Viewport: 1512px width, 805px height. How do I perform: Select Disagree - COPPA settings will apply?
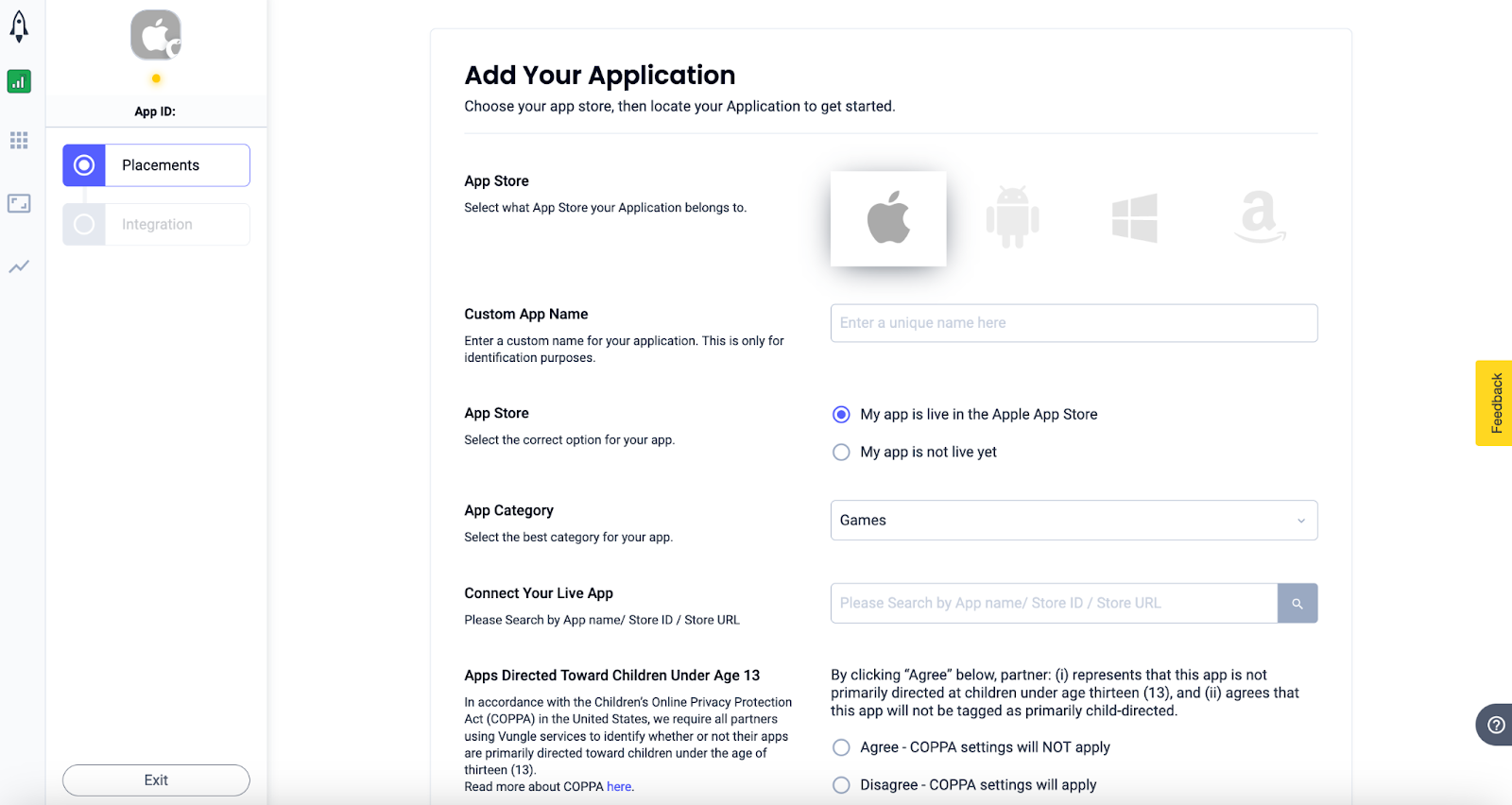[841, 785]
